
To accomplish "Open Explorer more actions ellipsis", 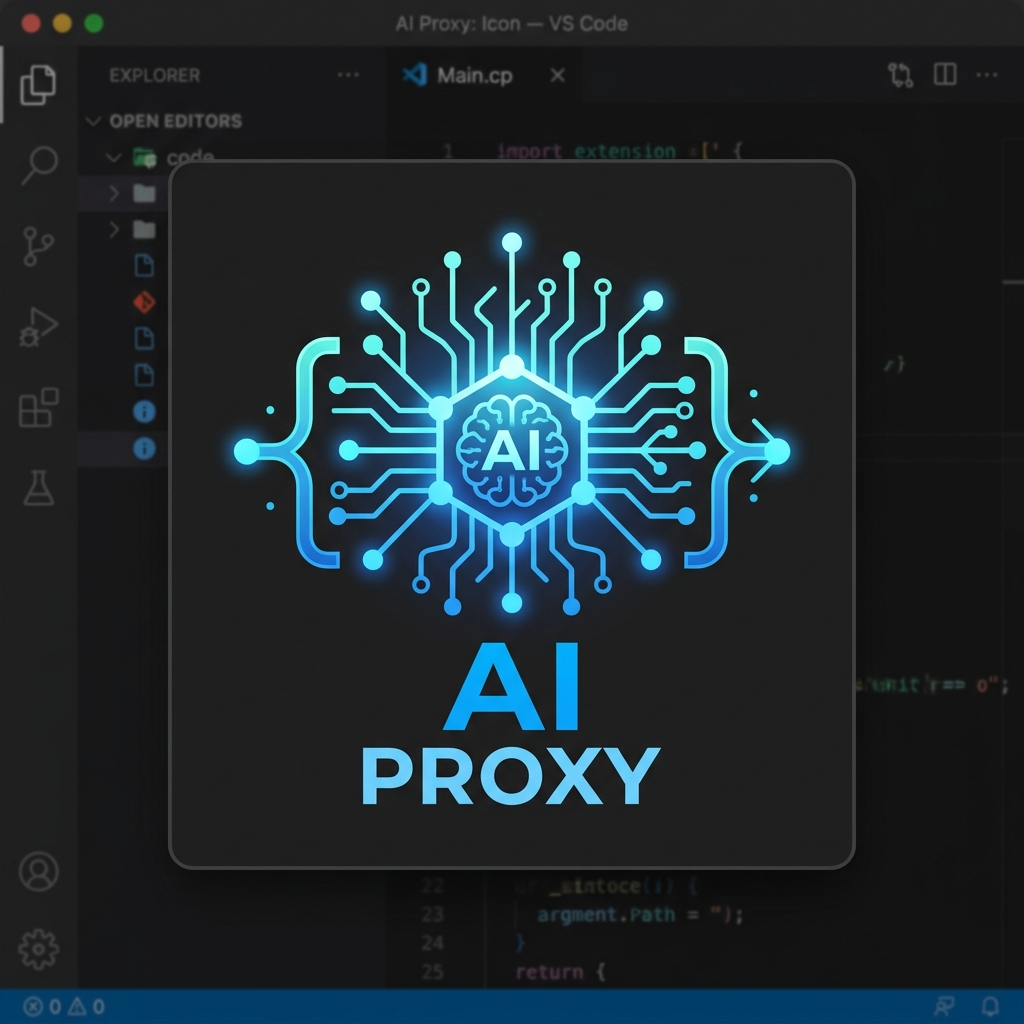I will [348, 75].
